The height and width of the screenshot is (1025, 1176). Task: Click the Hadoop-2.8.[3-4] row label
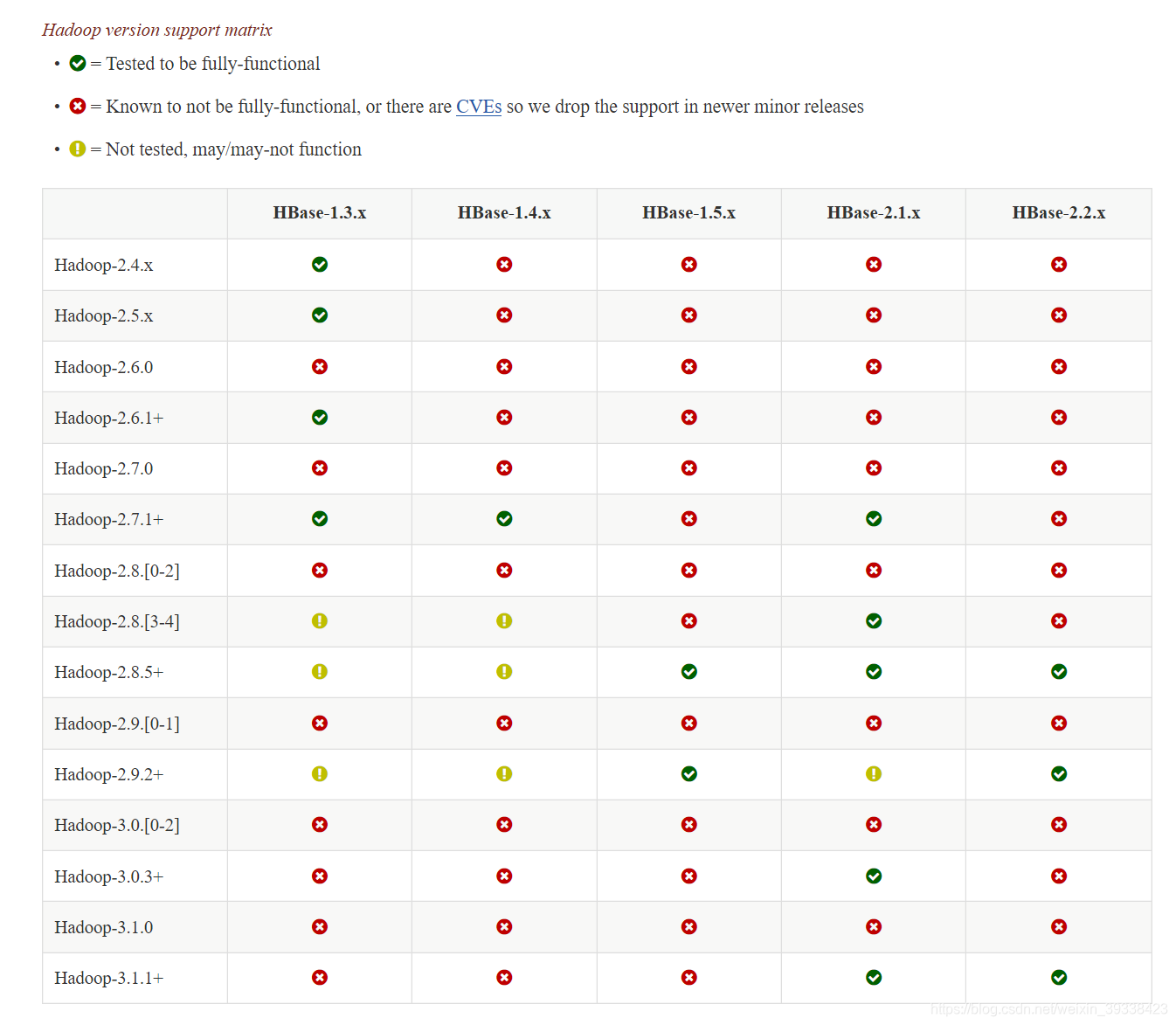coord(117,621)
